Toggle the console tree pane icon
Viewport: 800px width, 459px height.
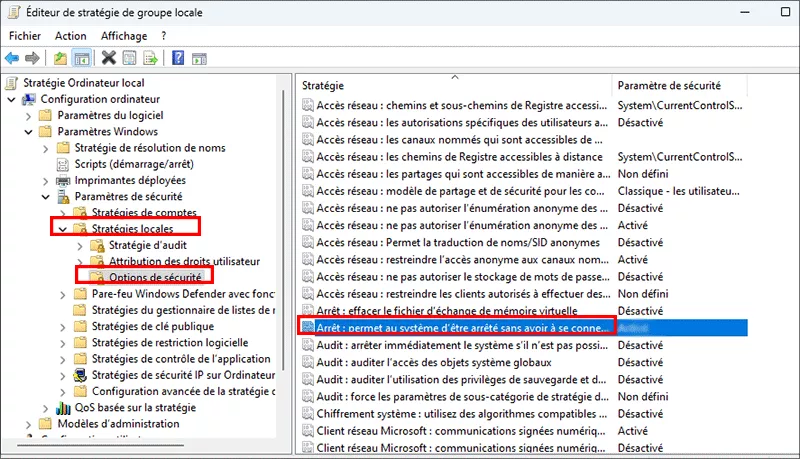pos(82,58)
